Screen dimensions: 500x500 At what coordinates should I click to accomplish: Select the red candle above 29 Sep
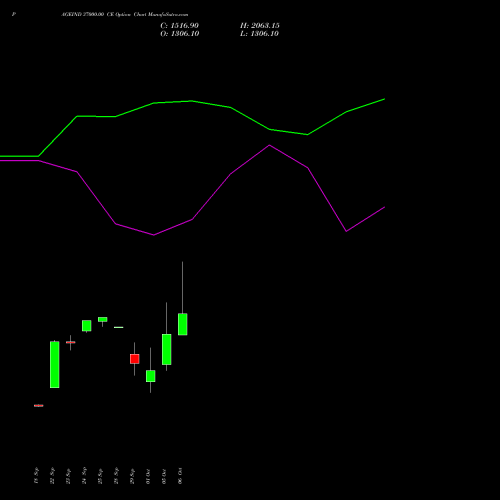tap(135, 359)
